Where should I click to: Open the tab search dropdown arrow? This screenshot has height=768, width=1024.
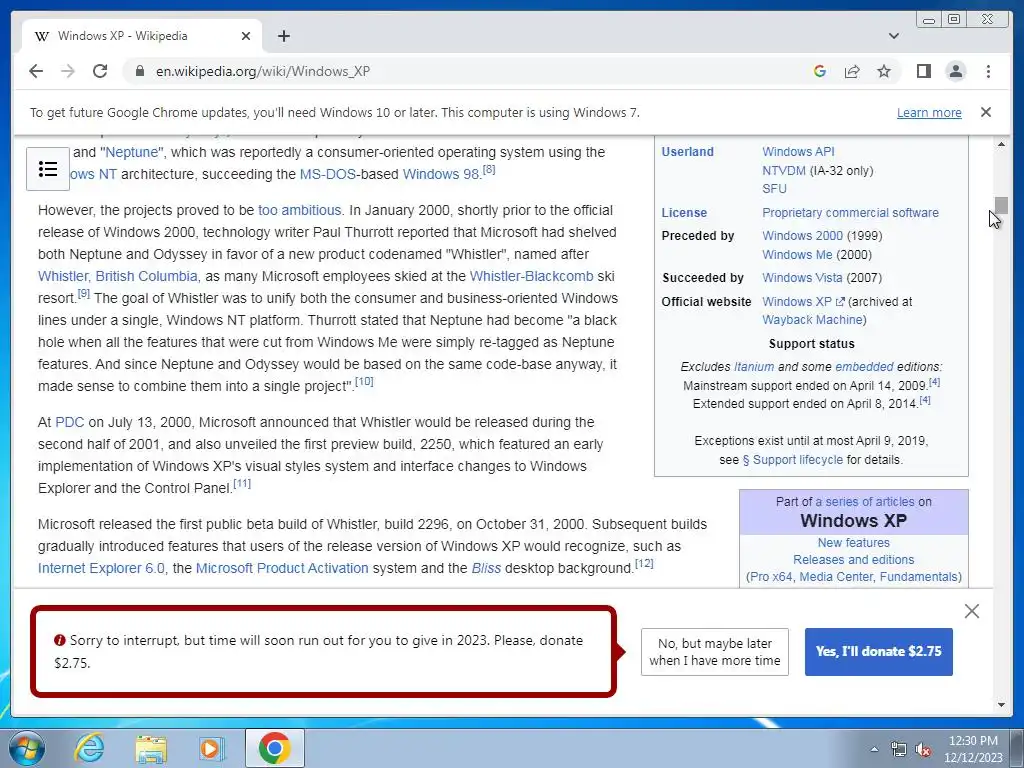point(893,36)
